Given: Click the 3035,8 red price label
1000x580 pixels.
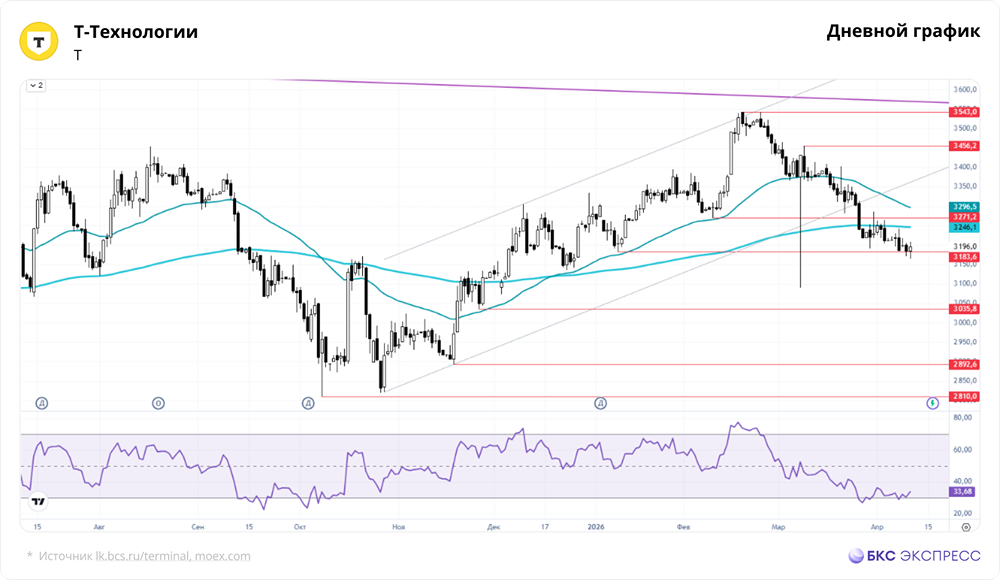Looking at the screenshot, I should tap(964, 309).
